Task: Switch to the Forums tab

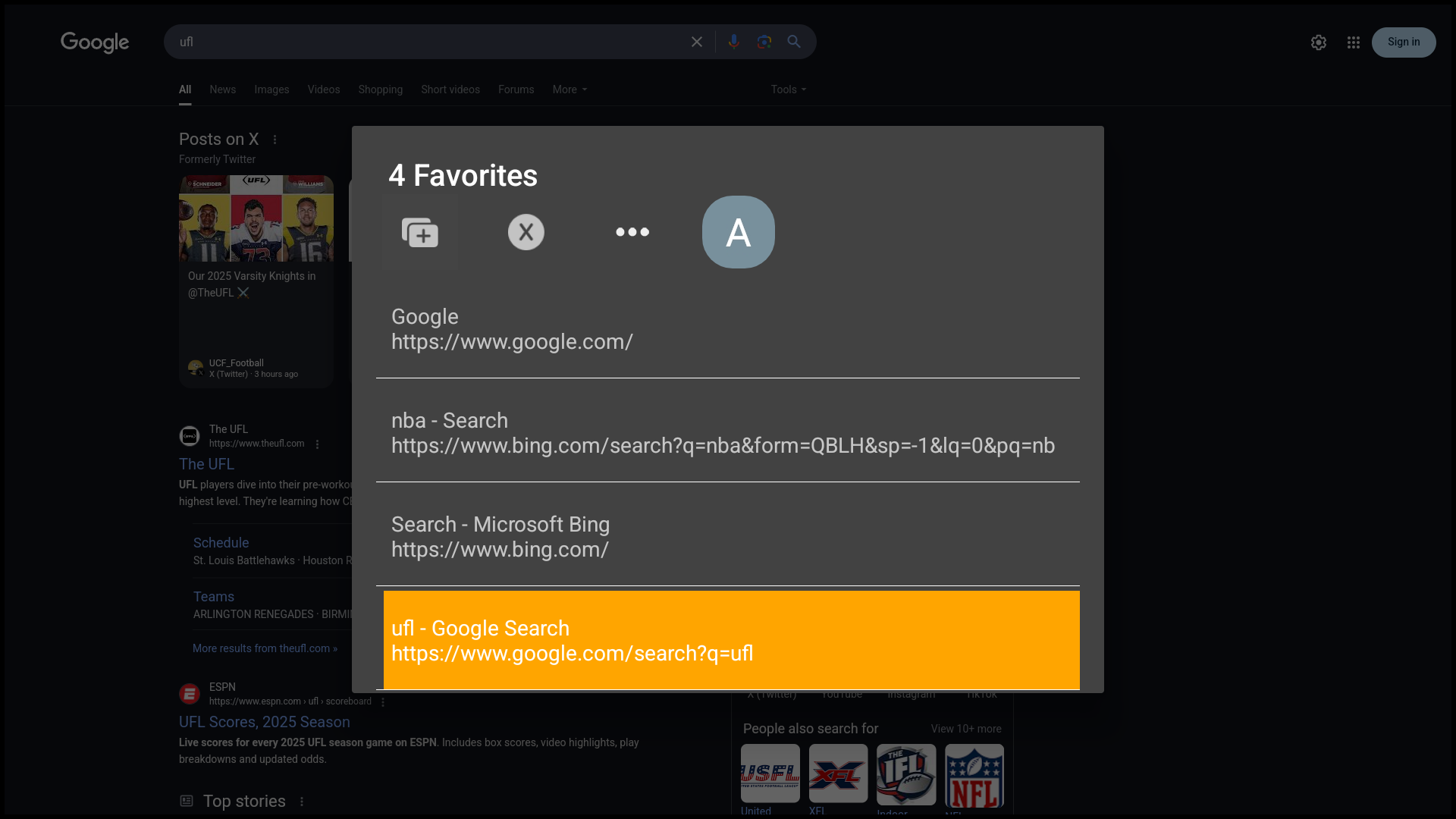Action: [x=516, y=89]
